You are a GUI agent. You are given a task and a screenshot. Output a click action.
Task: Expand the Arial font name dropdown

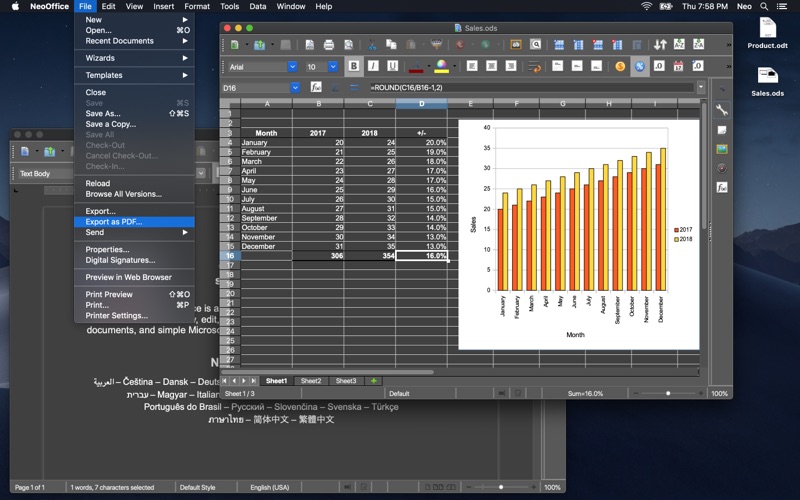coord(292,67)
